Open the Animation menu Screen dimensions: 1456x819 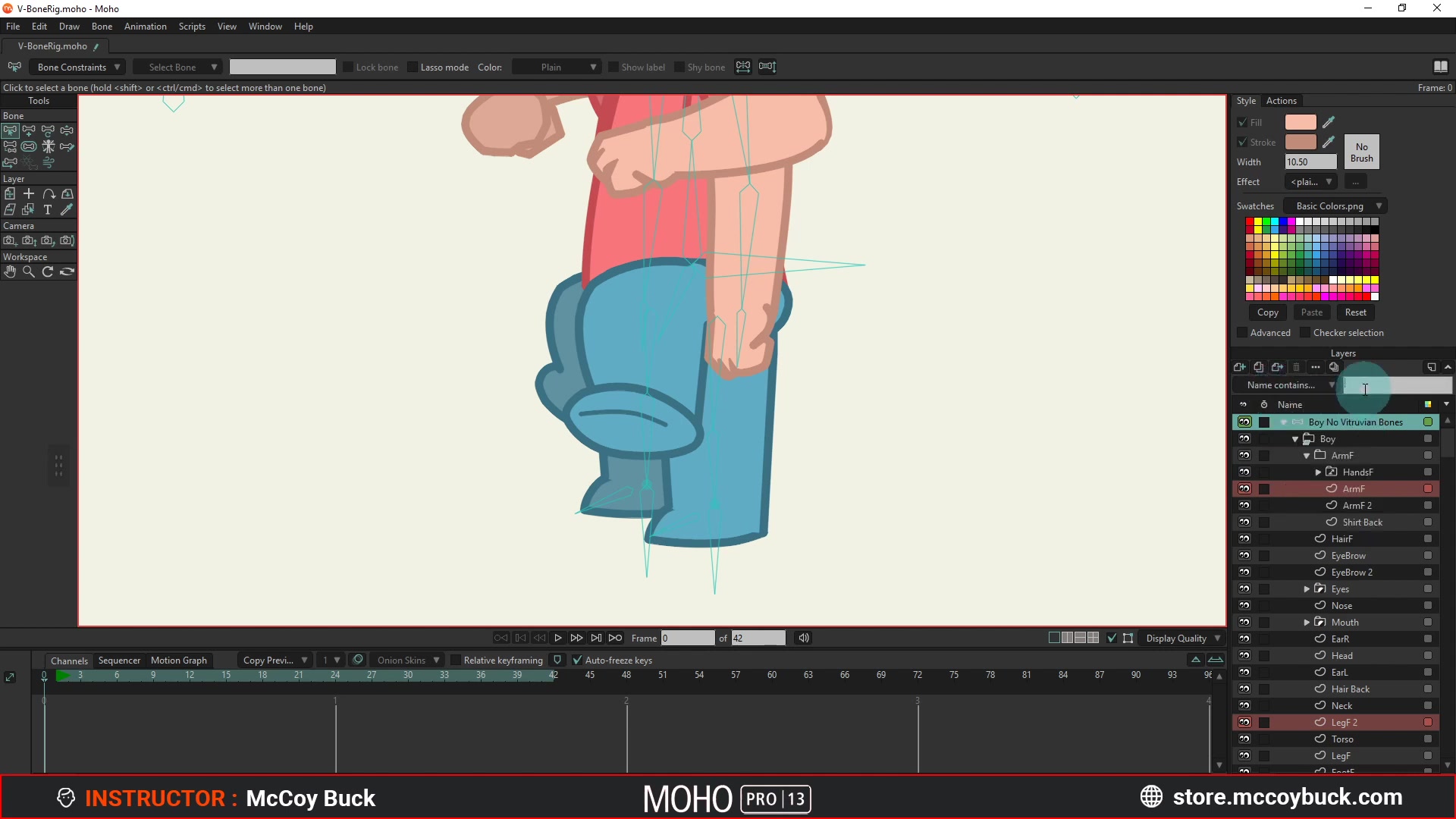pyautogui.click(x=145, y=27)
